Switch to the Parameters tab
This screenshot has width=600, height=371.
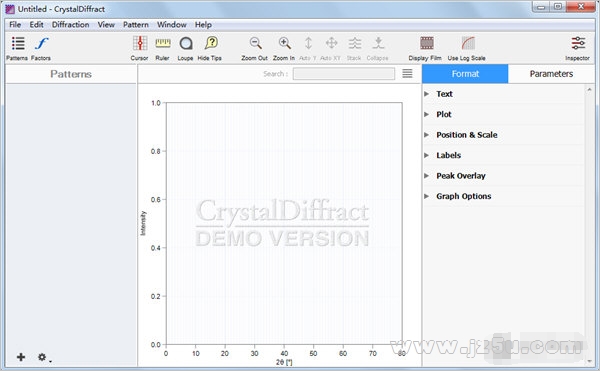click(551, 74)
